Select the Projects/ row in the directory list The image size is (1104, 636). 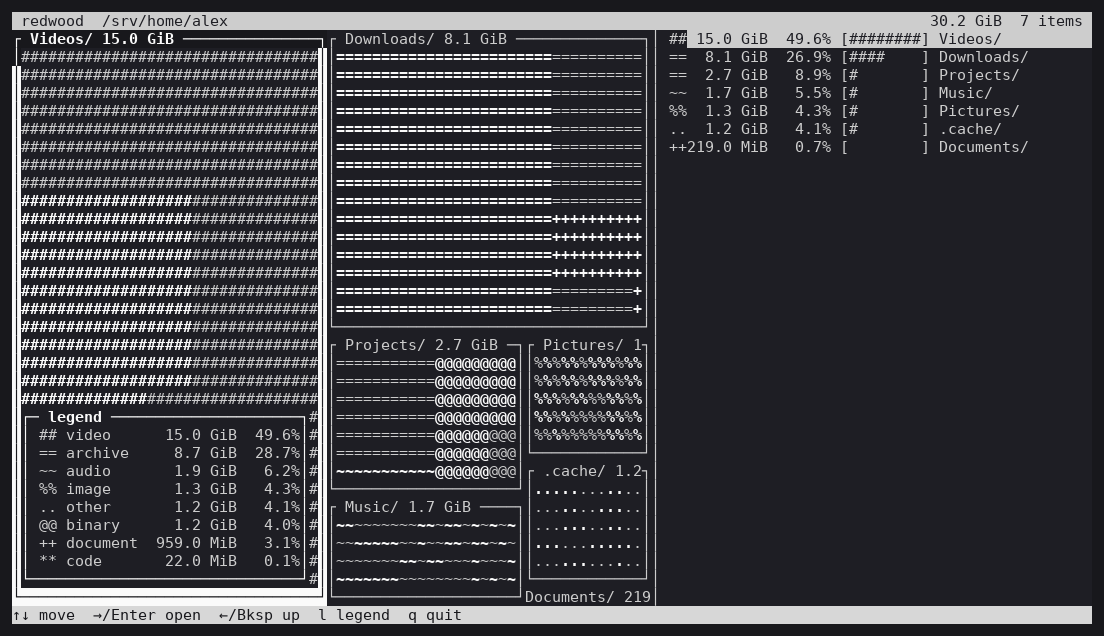point(880,75)
